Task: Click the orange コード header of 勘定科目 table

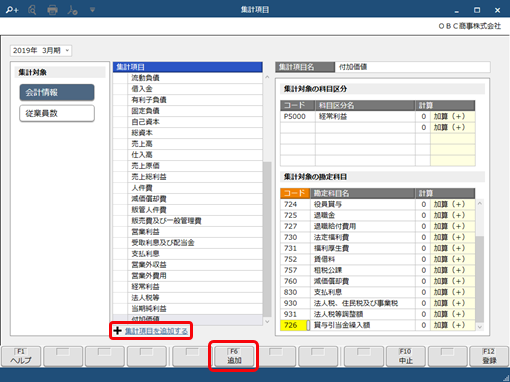Action: [x=295, y=193]
